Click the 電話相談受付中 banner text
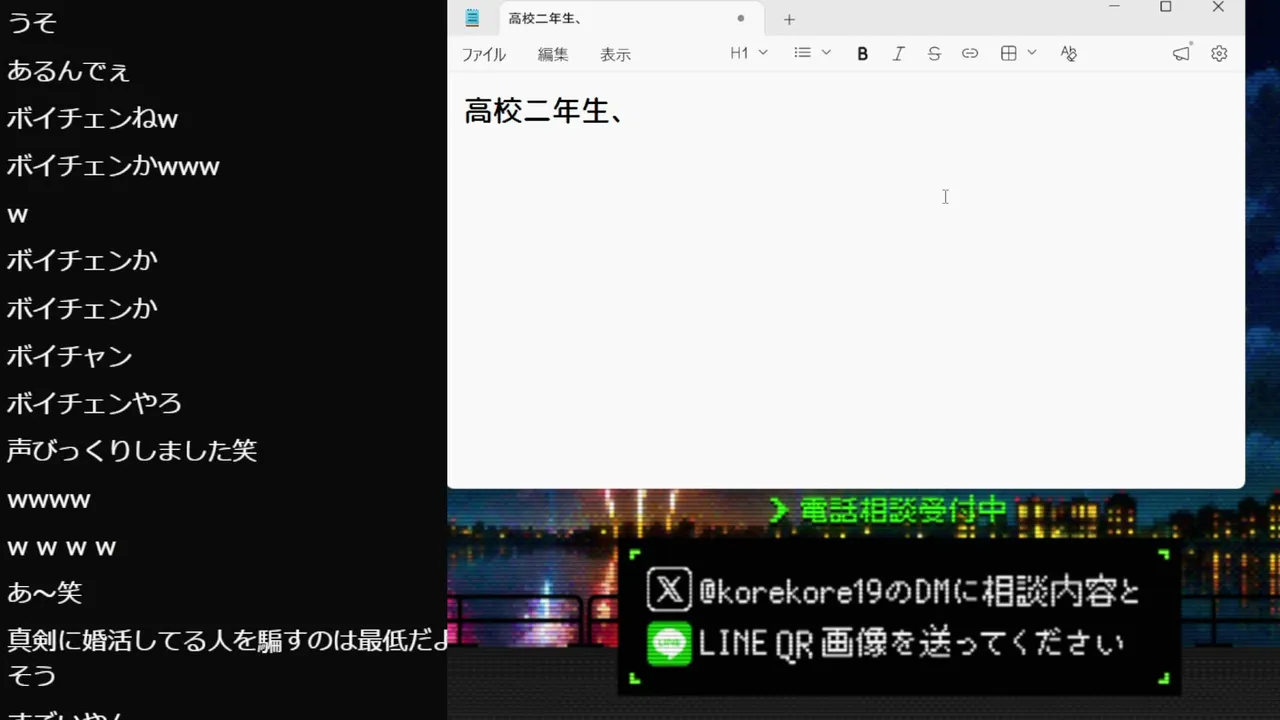The width and height of the screenshot is (1280, 720). (x=903, y=510)
